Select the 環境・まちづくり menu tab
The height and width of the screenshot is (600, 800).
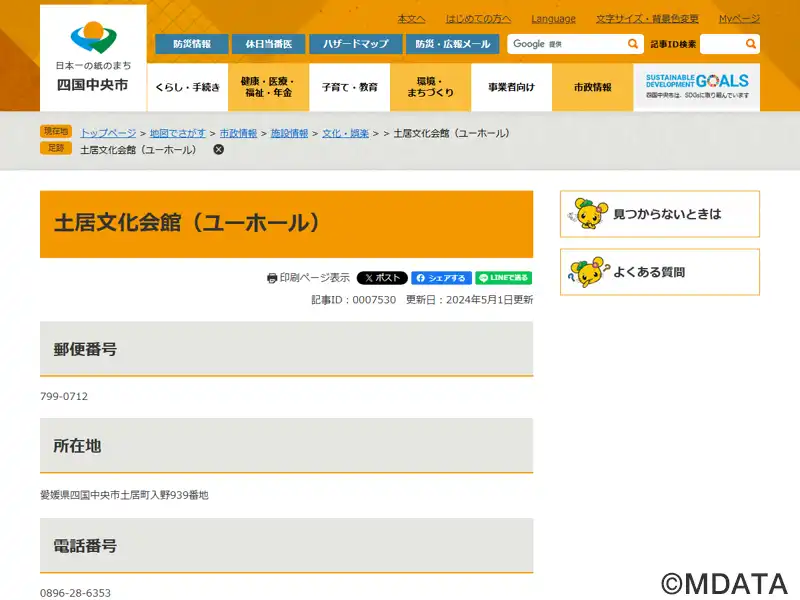[x=431, y=87]
